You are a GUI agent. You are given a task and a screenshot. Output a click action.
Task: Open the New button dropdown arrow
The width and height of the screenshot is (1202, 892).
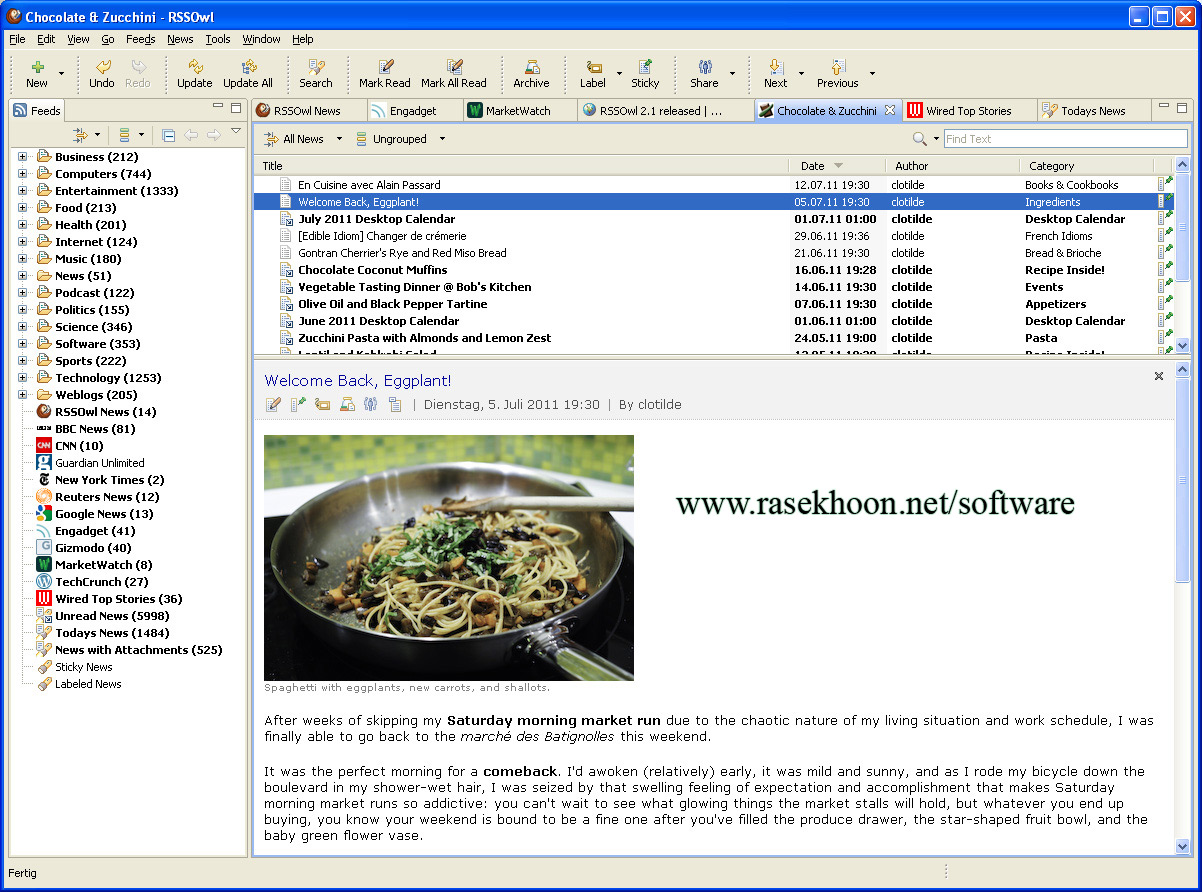coord(61,73)
